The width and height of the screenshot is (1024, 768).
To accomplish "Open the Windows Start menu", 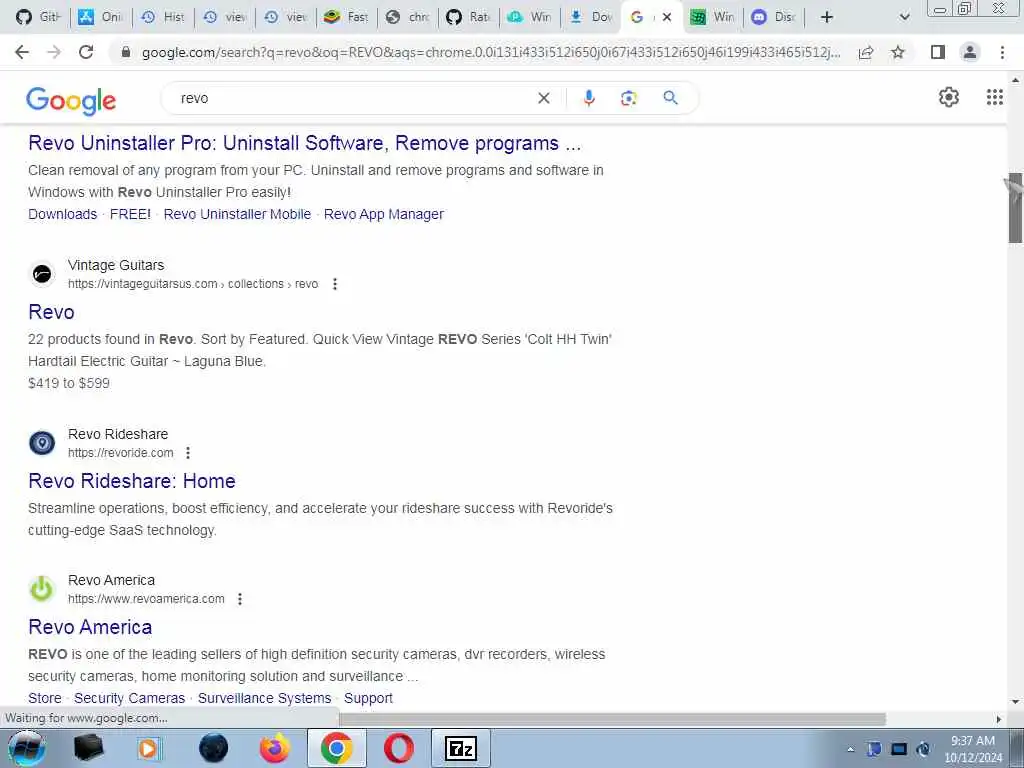I will (x=26, y=748).
